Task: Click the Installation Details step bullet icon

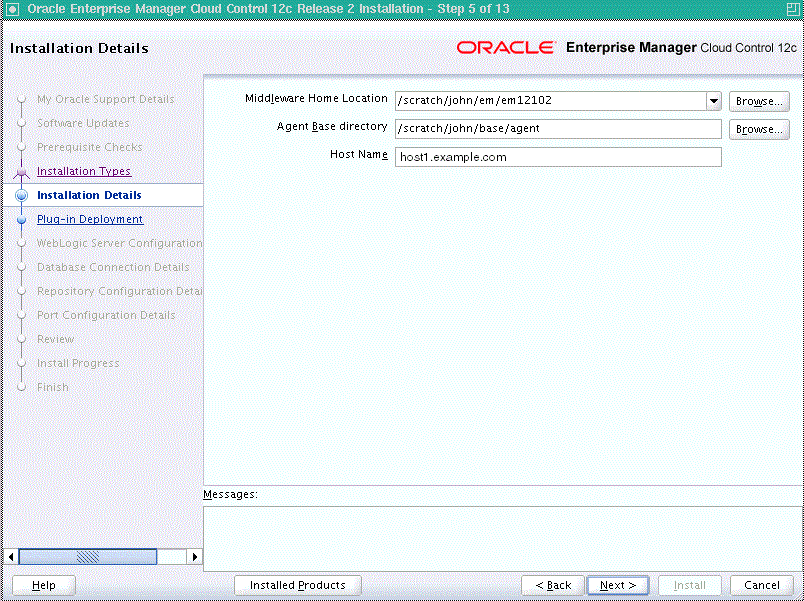Action: coord(22,195)
